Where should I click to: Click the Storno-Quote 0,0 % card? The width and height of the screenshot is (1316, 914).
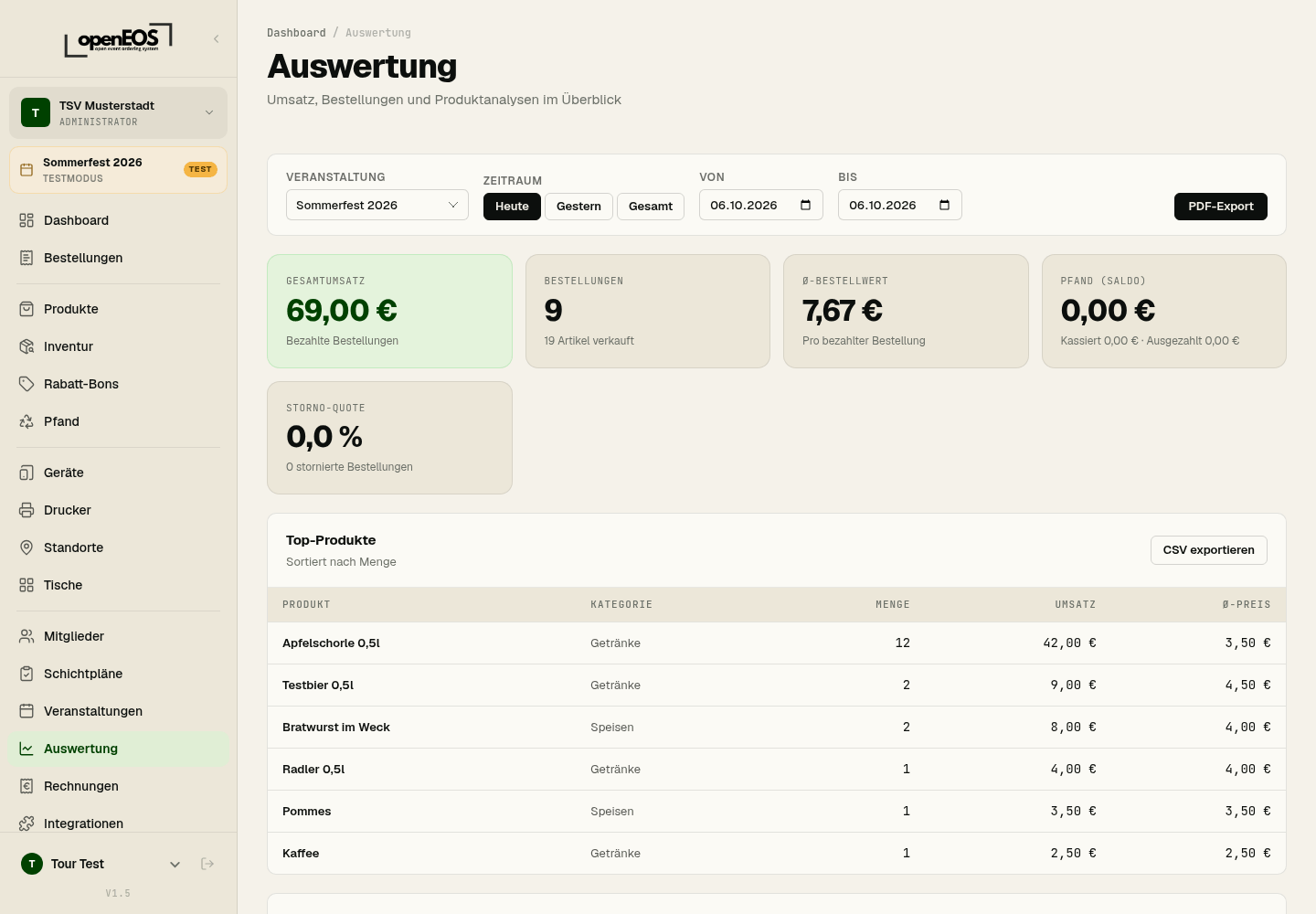(389, 438)
